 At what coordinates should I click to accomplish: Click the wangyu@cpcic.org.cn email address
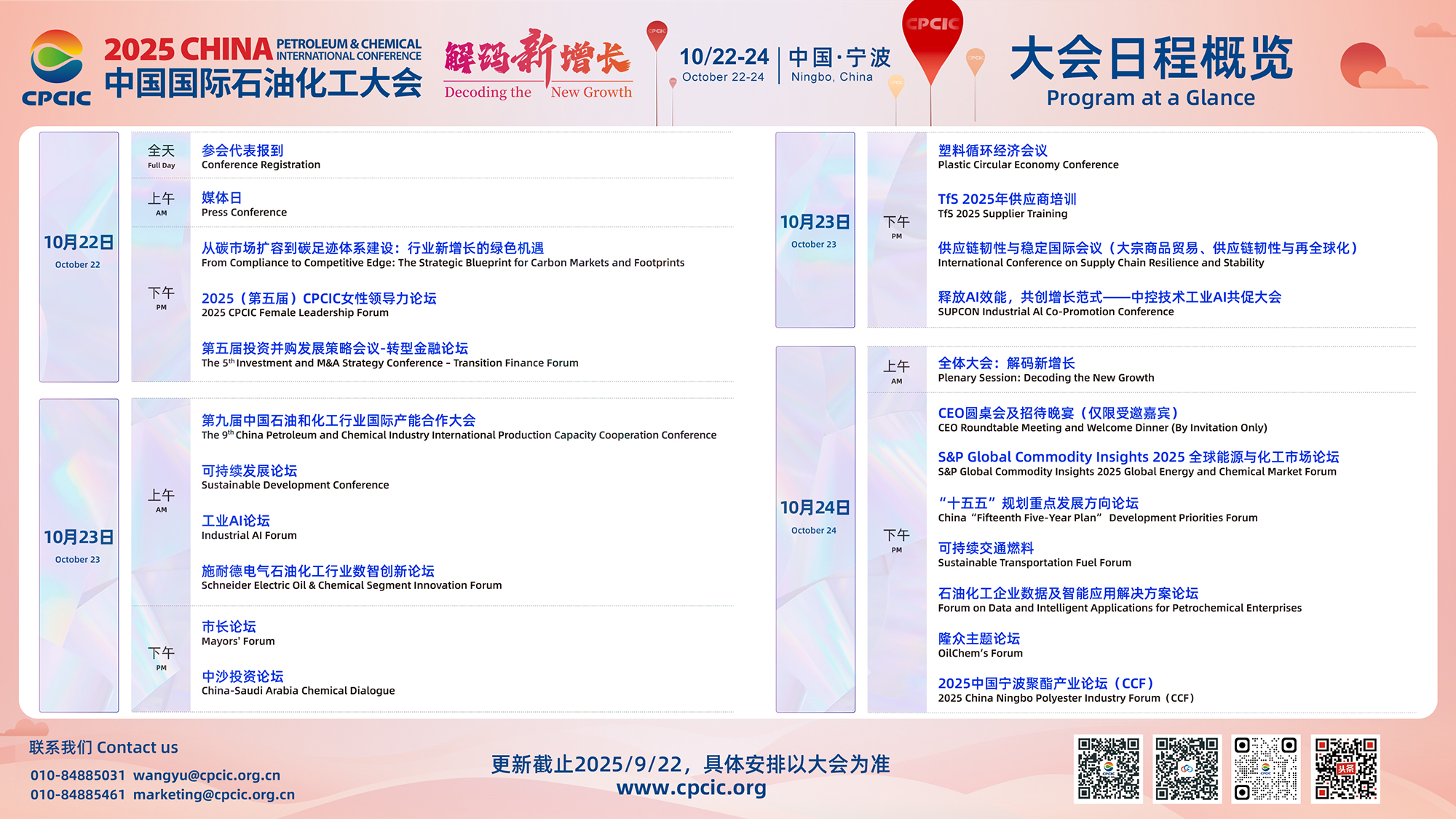coord(207,775)
